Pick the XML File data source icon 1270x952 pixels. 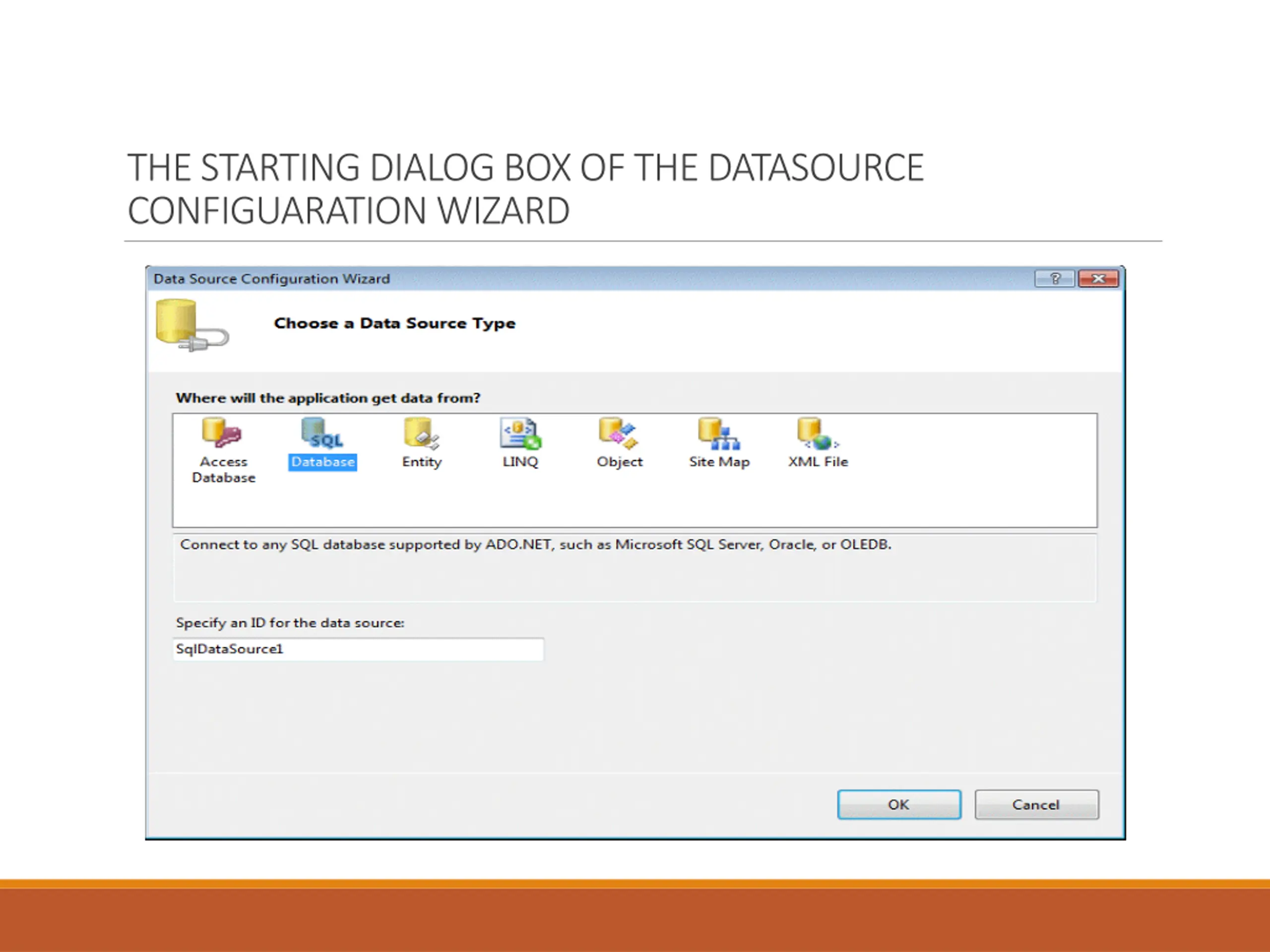[x=818, y=433]
